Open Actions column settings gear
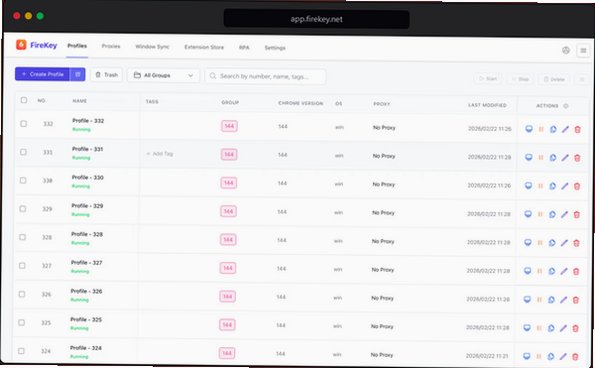 coord(566,106)
